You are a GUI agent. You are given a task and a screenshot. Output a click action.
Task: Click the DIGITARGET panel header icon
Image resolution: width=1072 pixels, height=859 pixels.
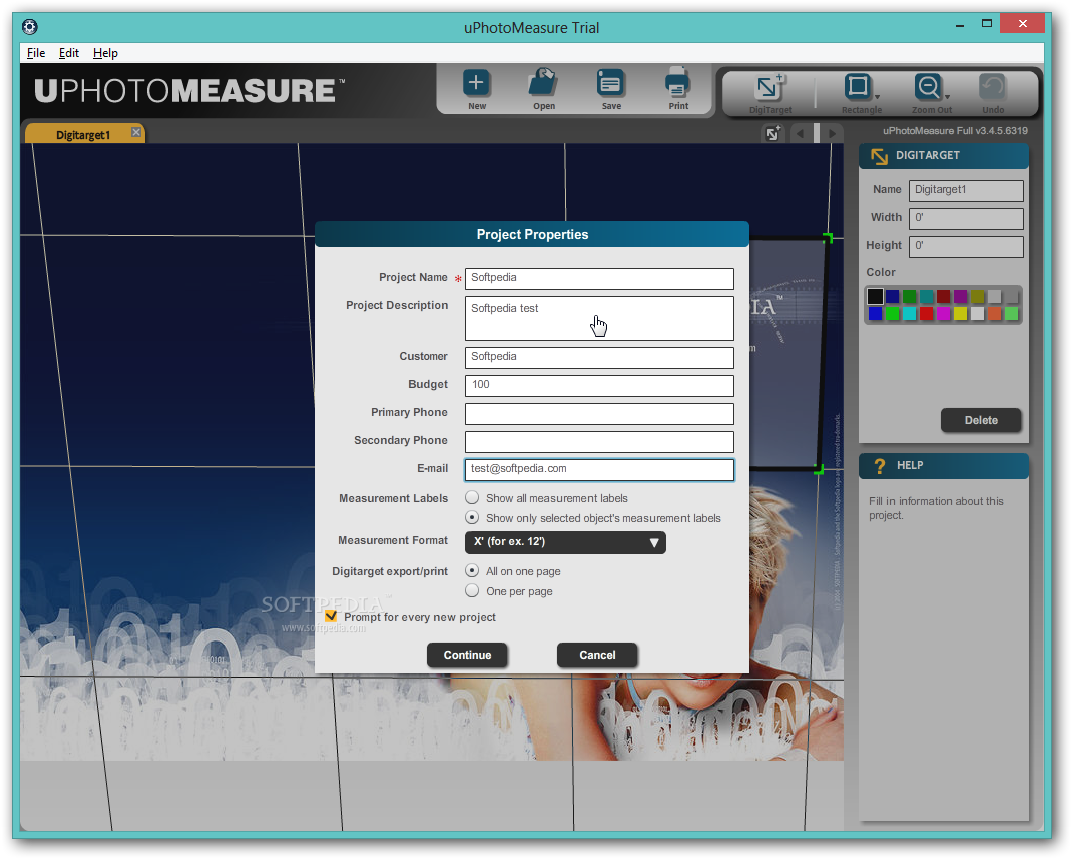(x=879, y=156)
